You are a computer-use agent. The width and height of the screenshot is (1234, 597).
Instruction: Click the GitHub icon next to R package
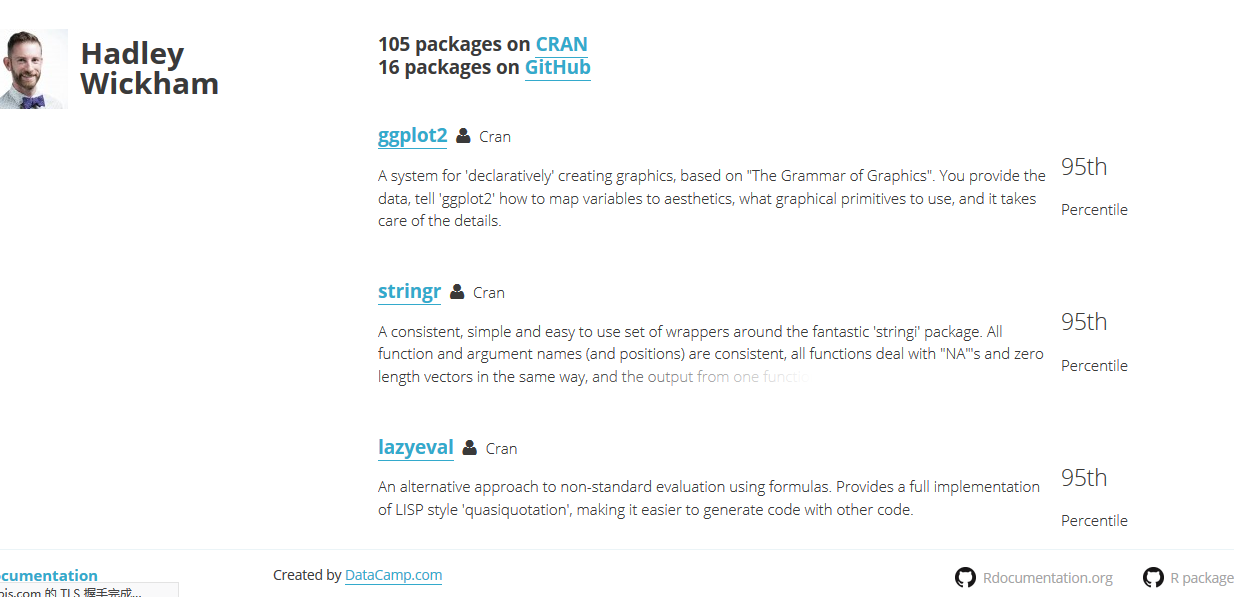click(1153, 577)
